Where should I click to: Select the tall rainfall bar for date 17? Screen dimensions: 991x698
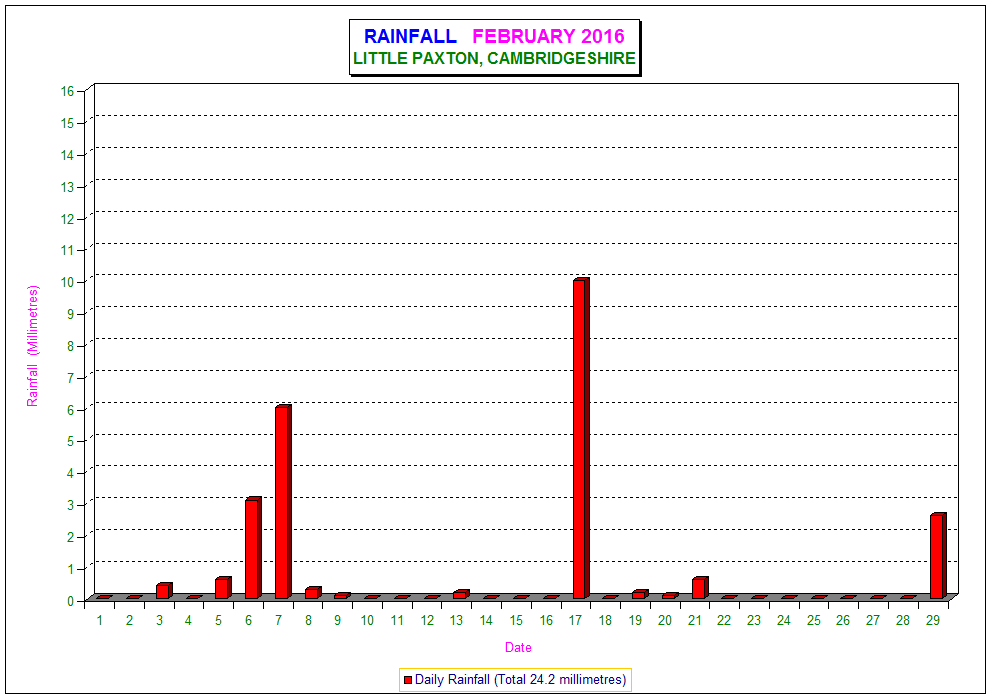(x=581, y=438)
